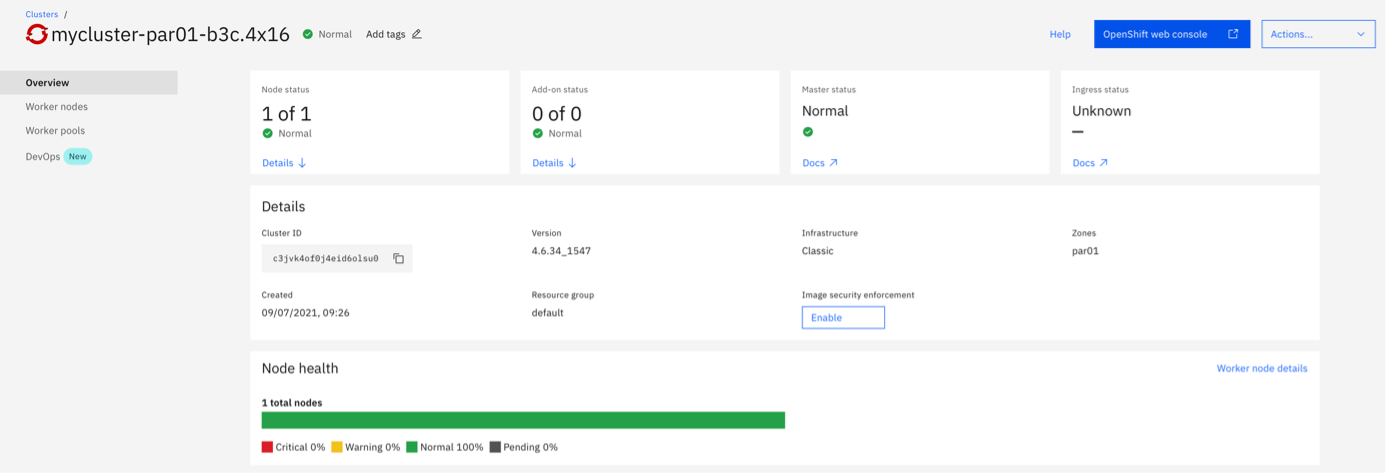
Task: Open the DevOps section
Action: (x=43, y=157)
